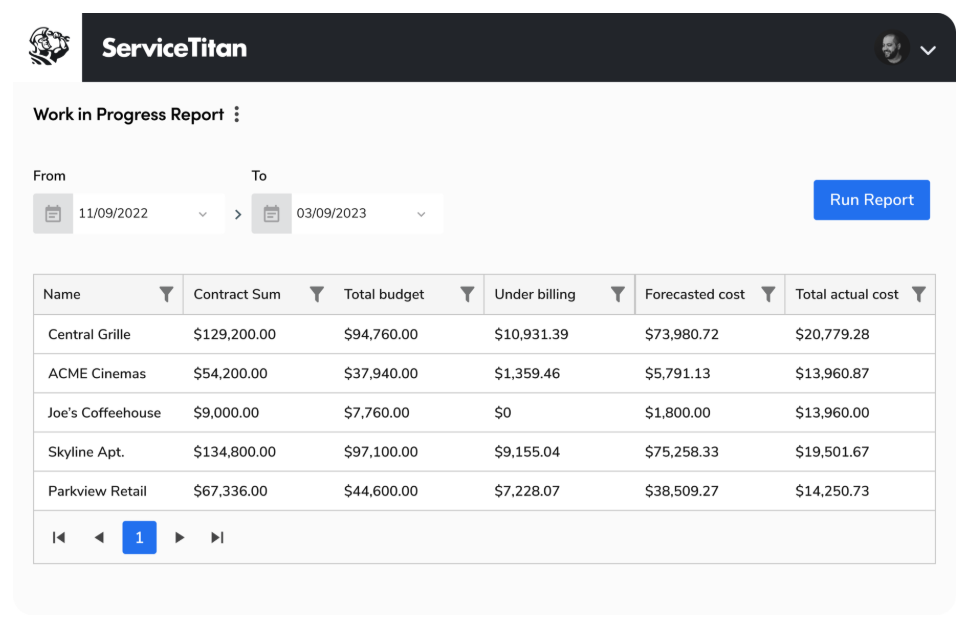Click Skyline Apt. under billing $9,155.04
Viewport: 963px width, 623px height.
coord(527,452)
